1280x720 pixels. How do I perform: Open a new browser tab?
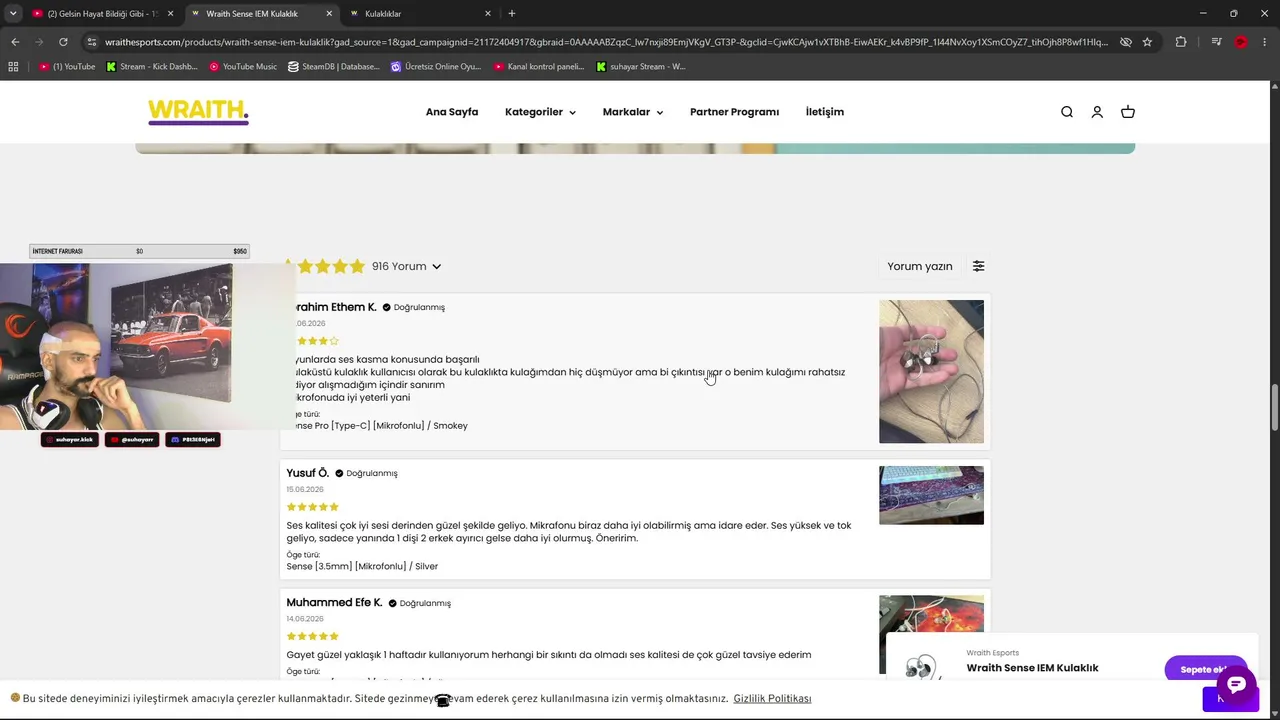(512, 14)
